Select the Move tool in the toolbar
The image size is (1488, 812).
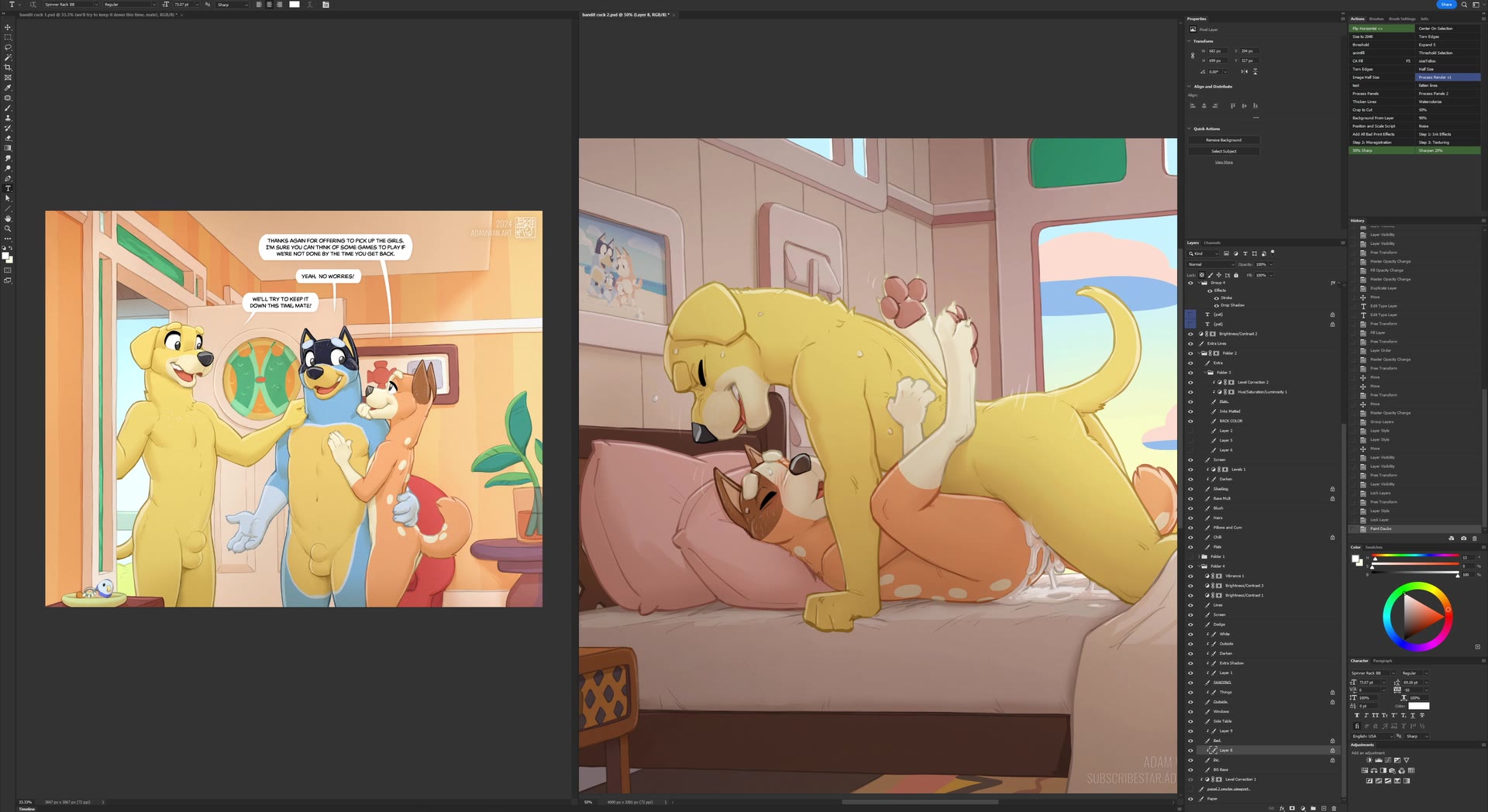[8, 27]
